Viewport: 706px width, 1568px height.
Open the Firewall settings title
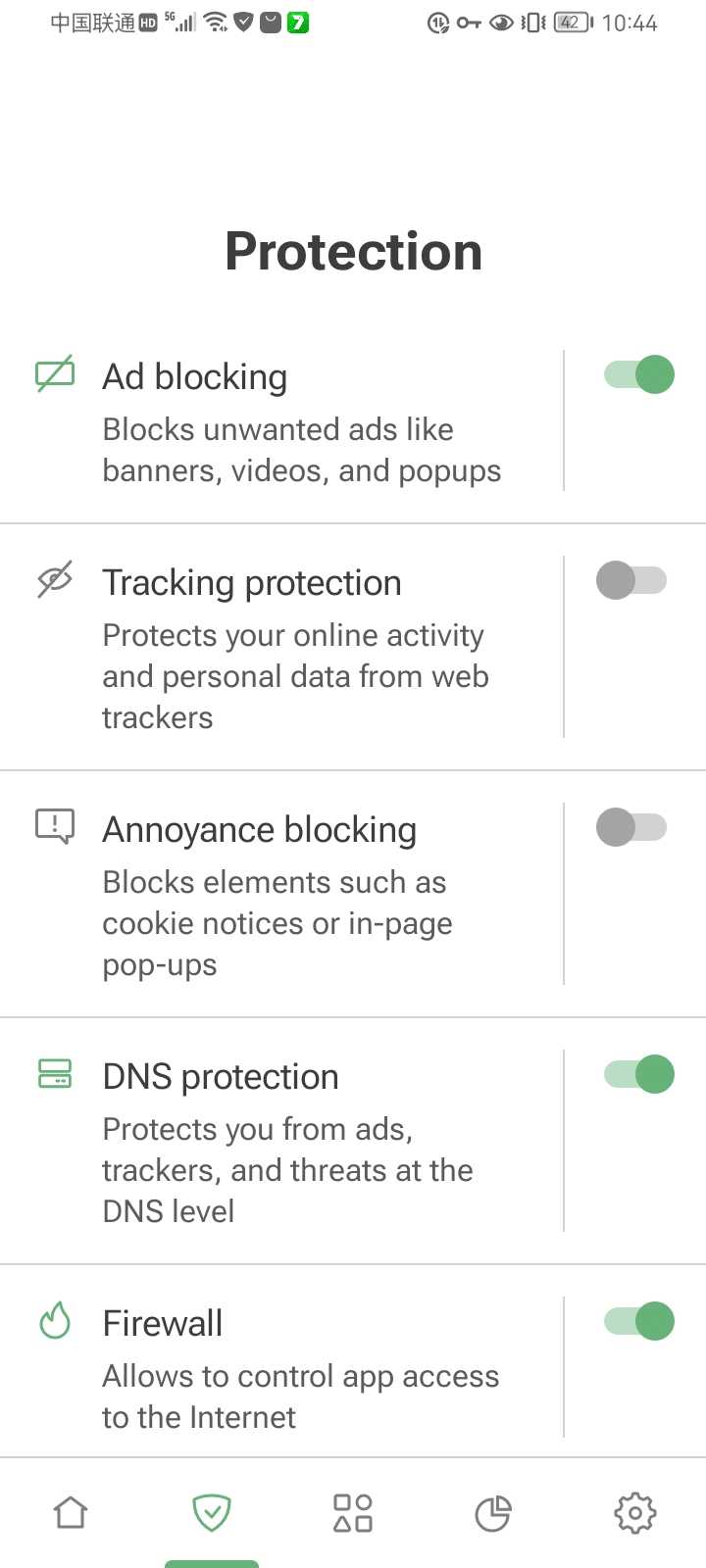[163, 1324]
